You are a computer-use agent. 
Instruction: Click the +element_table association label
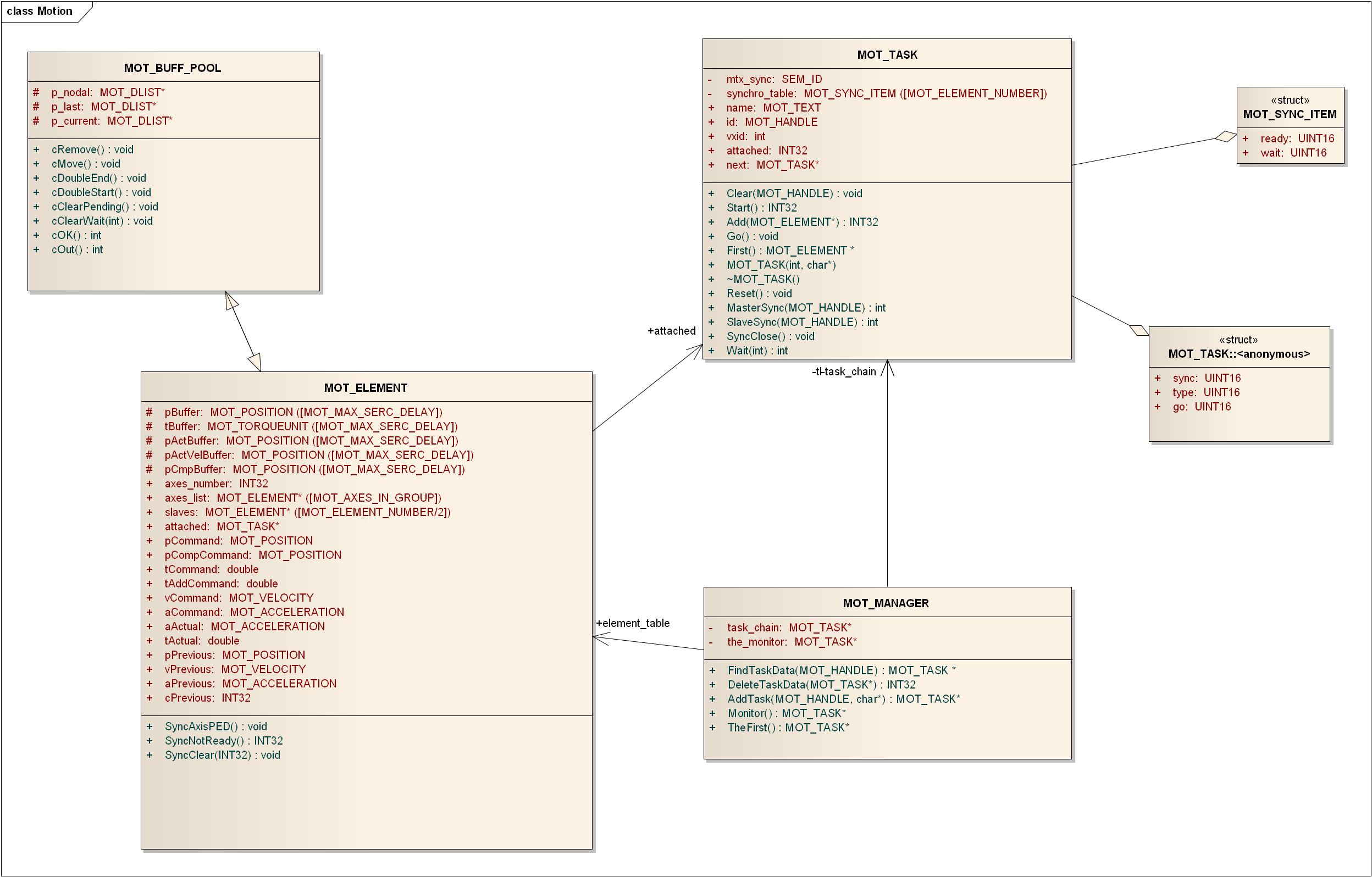coord(633,623)
